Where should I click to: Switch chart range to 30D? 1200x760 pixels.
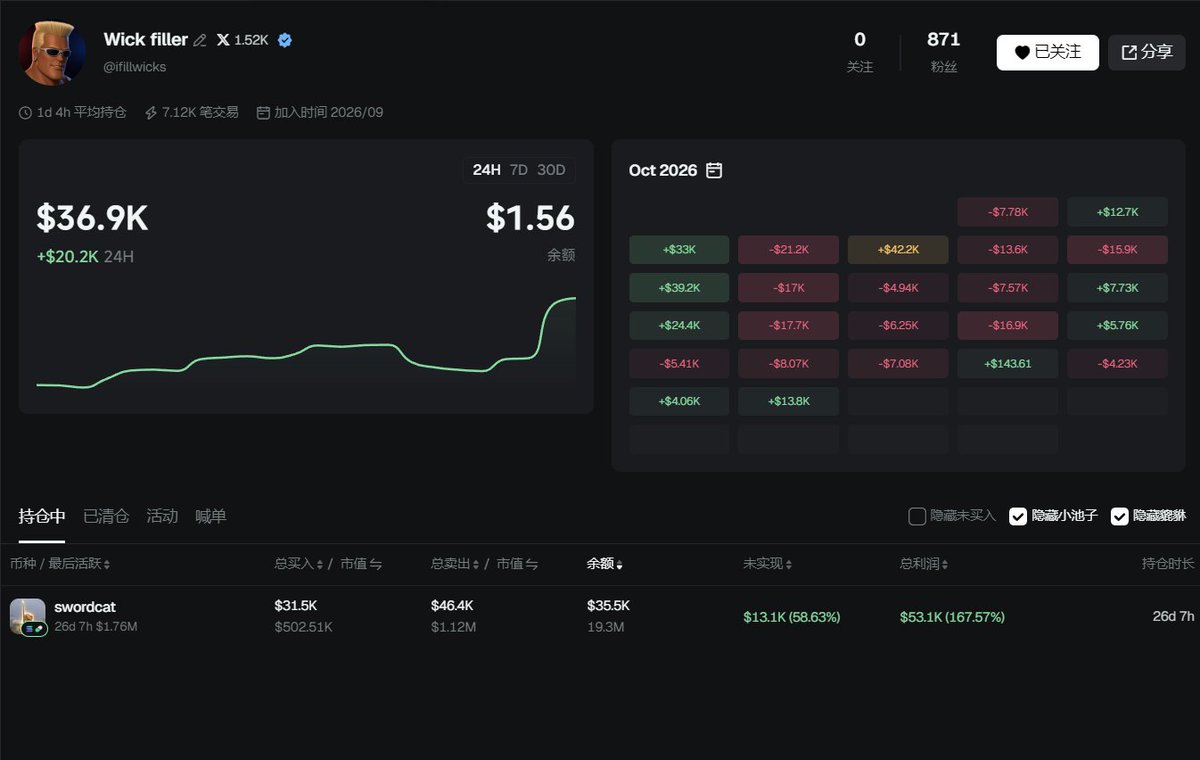coord(551,170)
